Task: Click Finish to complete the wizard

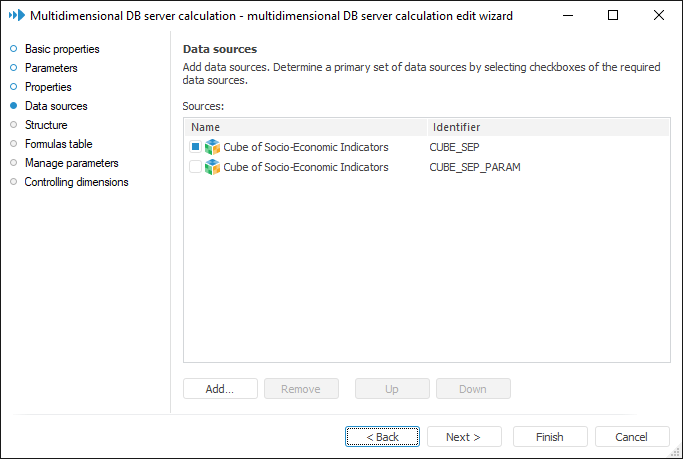Action: coord(550,437)
